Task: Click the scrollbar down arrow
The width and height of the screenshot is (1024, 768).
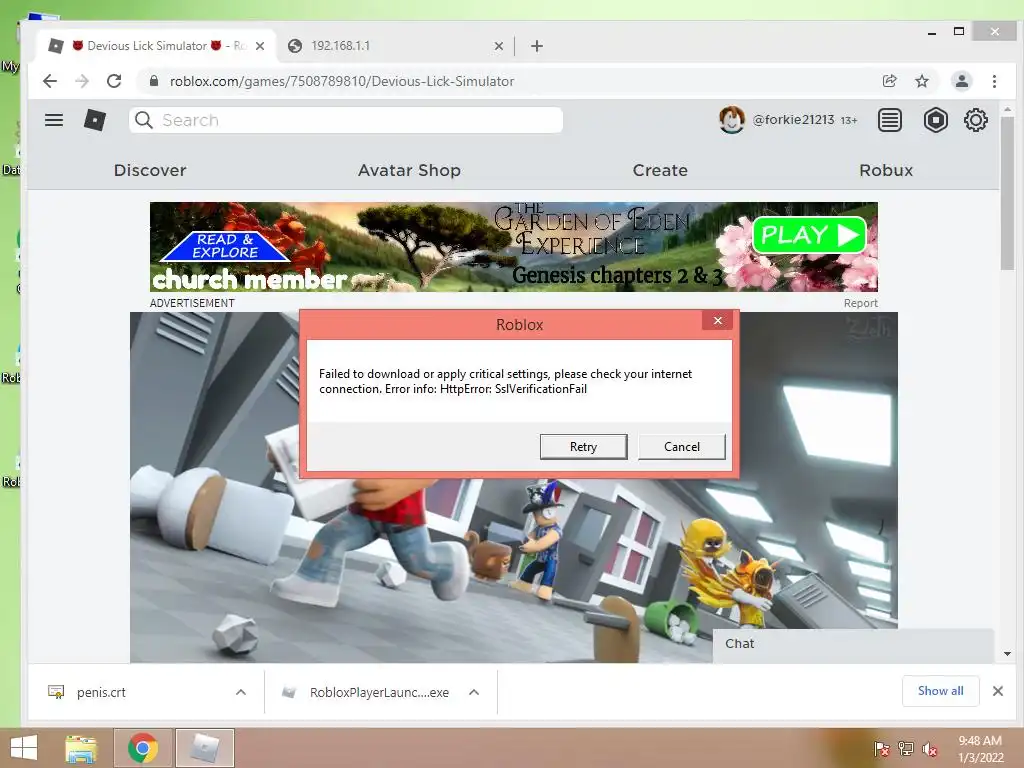Action: point(1007,654)
